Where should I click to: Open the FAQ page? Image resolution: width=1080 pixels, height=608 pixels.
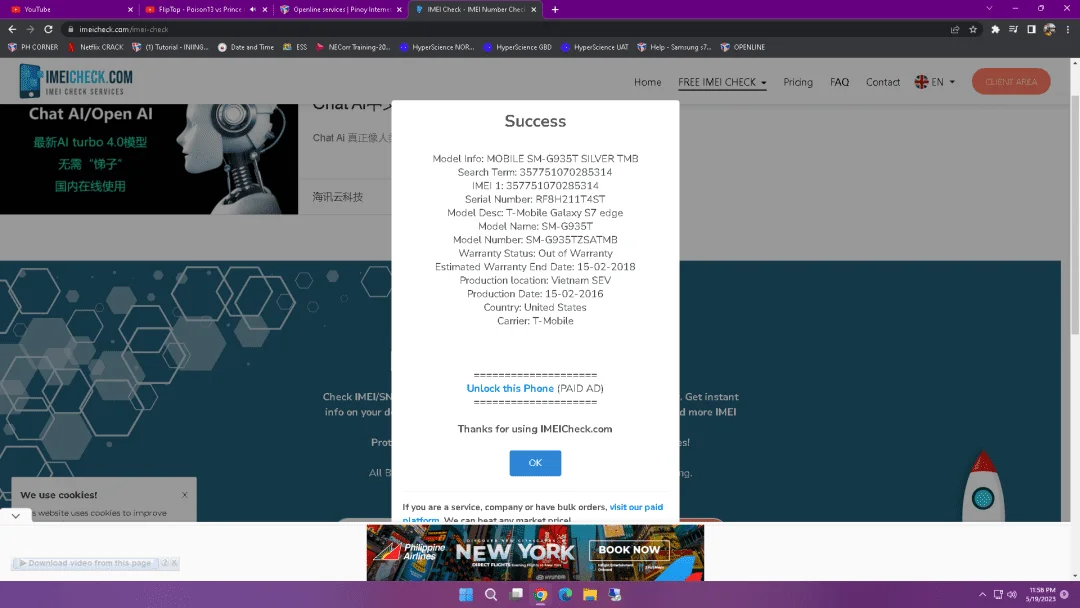click(839, 82)
